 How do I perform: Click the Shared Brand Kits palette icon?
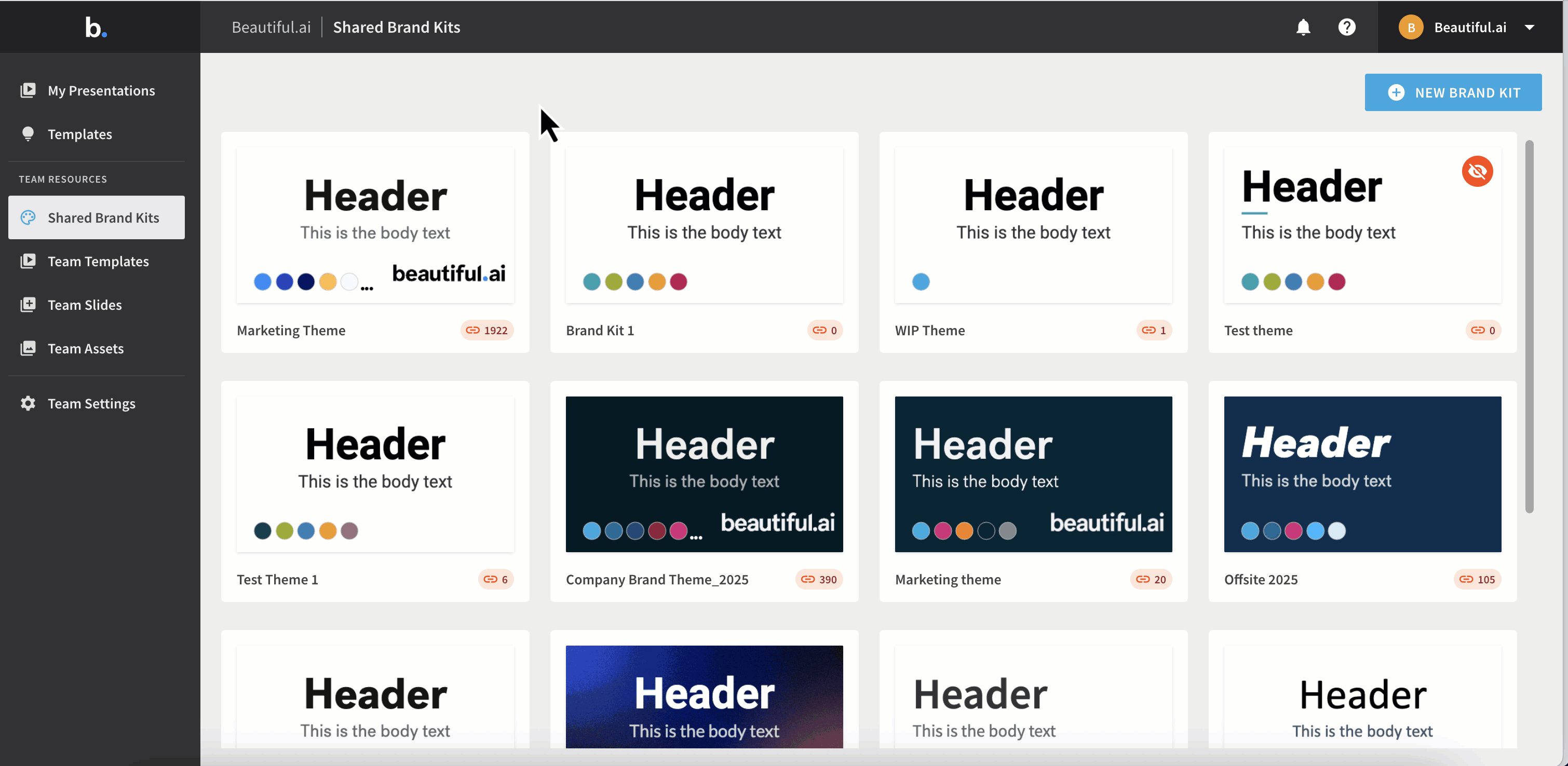point(28,217)
